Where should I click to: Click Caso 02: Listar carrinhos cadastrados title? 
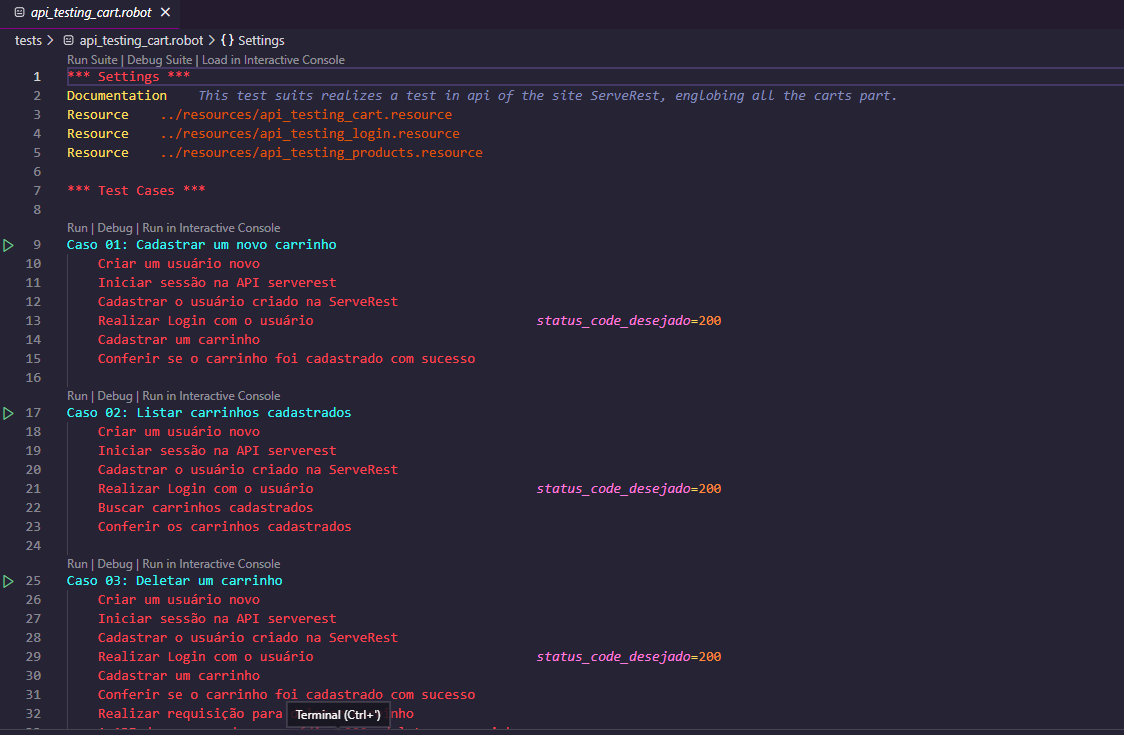pos(209,412)
